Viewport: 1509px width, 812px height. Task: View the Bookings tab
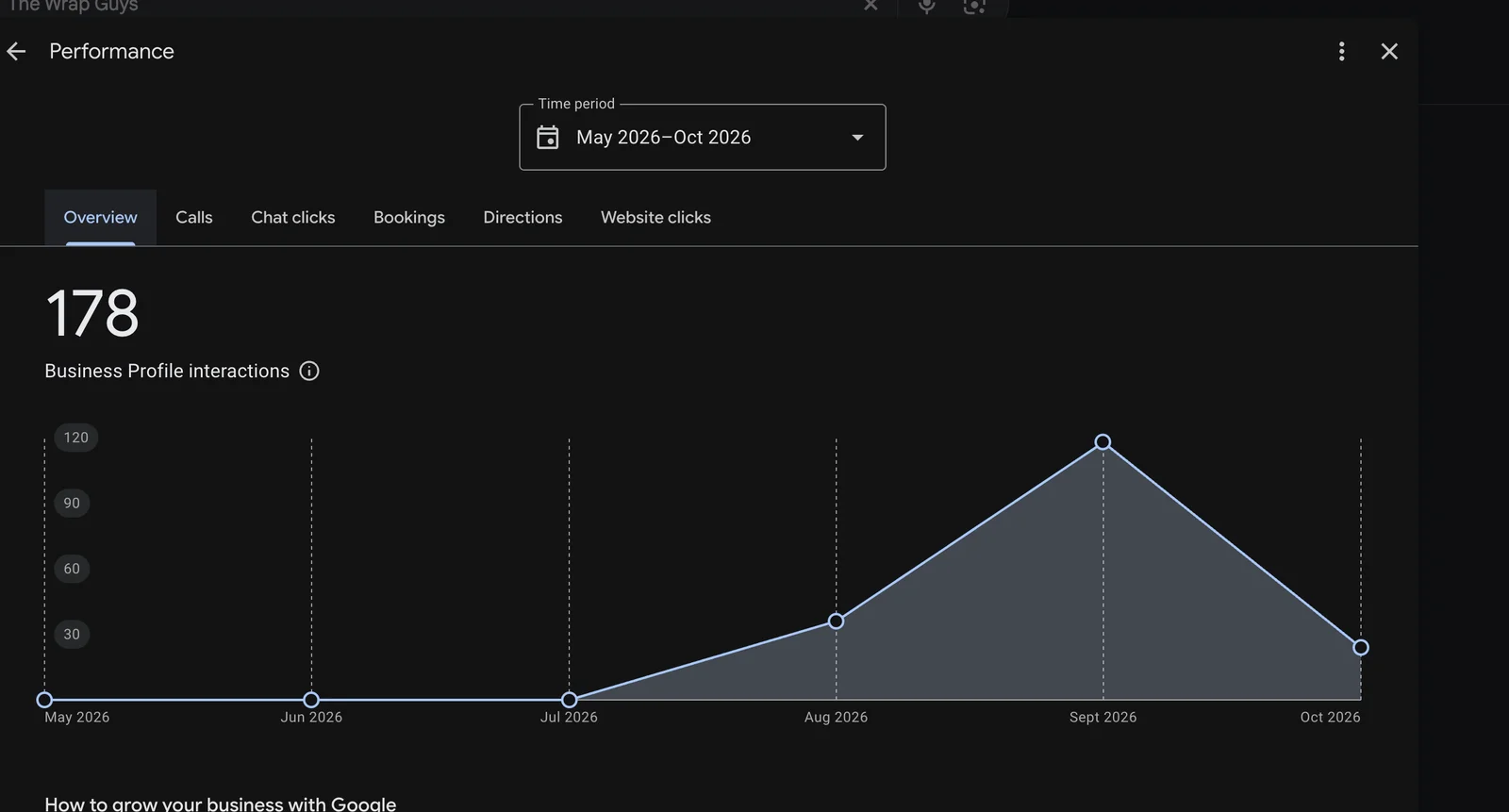click(409, 217)
